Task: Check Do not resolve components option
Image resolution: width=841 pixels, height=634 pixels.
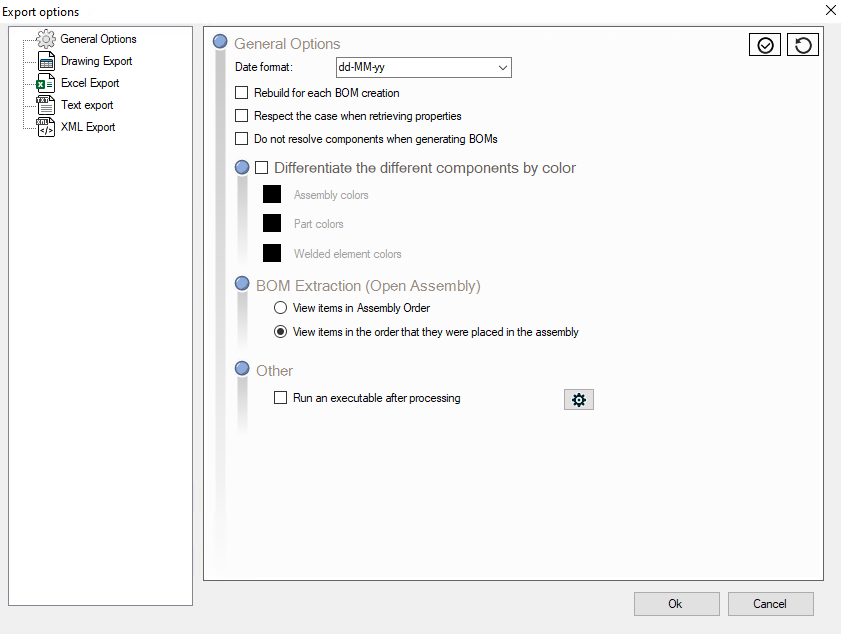Action: click(241, 139)
